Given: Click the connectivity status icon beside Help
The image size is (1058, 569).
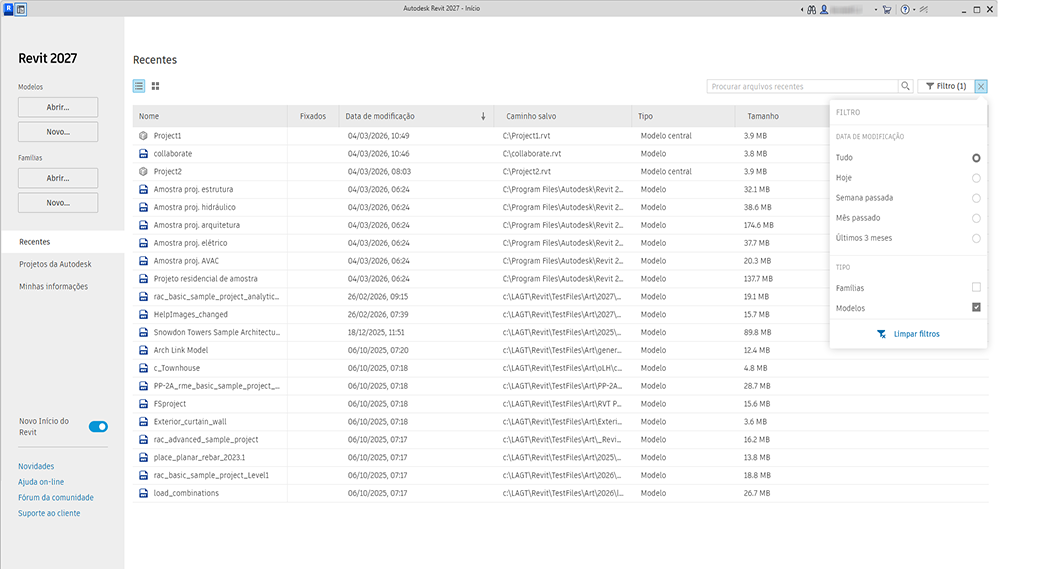Looking at the screenshot, I should coord(924,9).
